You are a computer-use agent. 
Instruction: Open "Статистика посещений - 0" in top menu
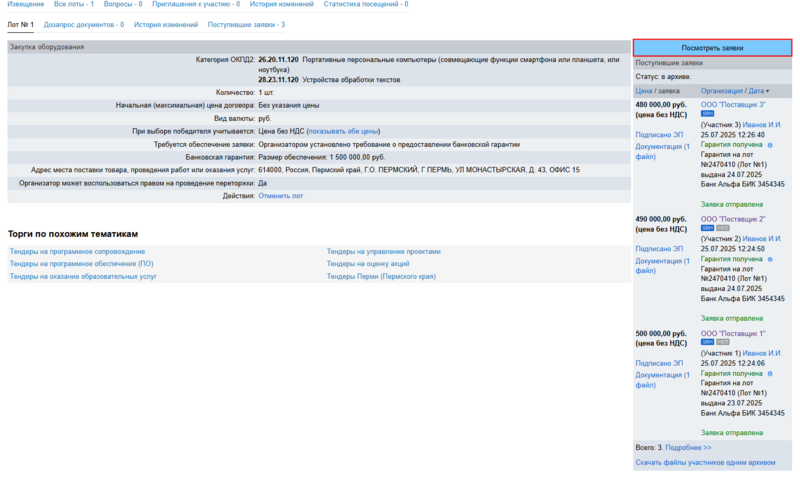[x=365, y=5]
